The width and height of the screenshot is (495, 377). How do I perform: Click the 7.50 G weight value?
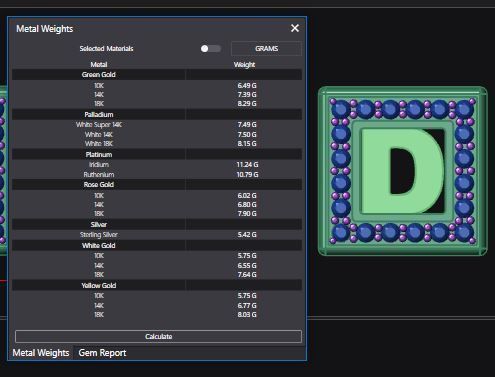[x=247, y=135]
